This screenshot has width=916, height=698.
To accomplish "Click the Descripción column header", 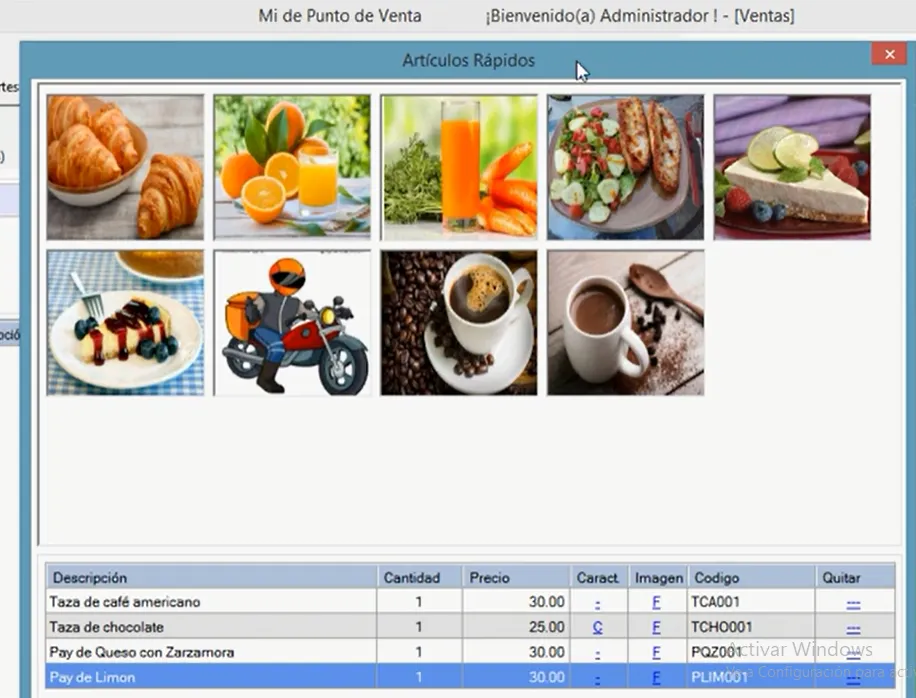I will pos(90,578).
